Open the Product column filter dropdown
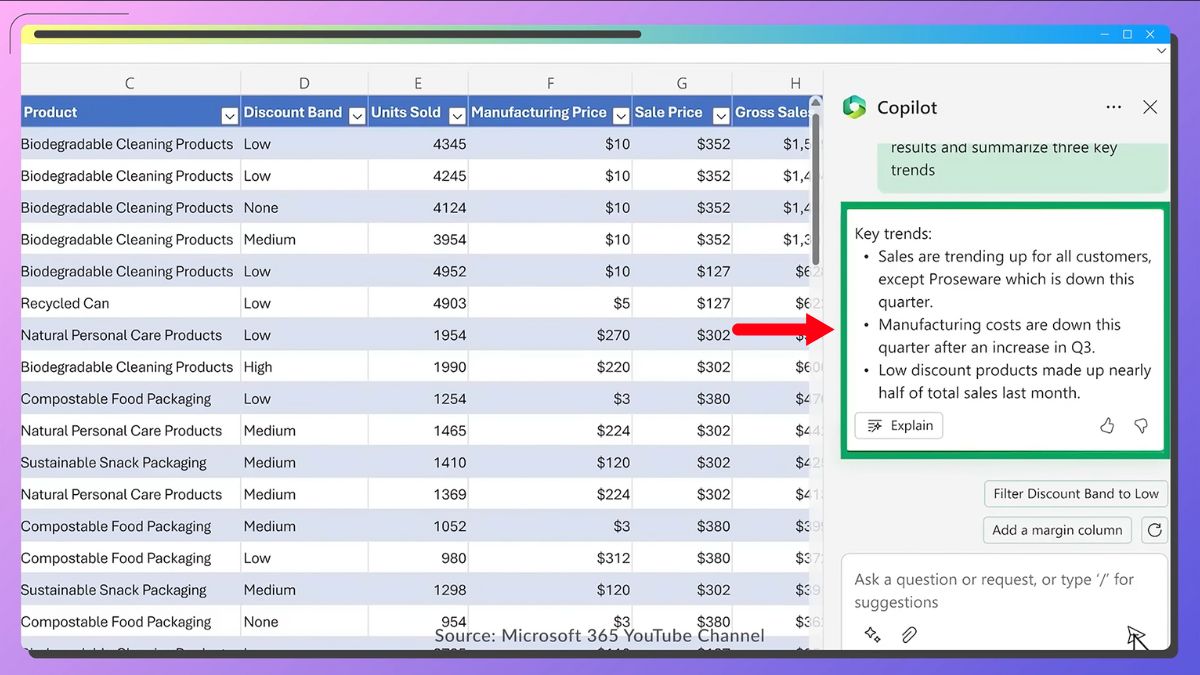The image size is (1200, 675). (x=229, y=115)
